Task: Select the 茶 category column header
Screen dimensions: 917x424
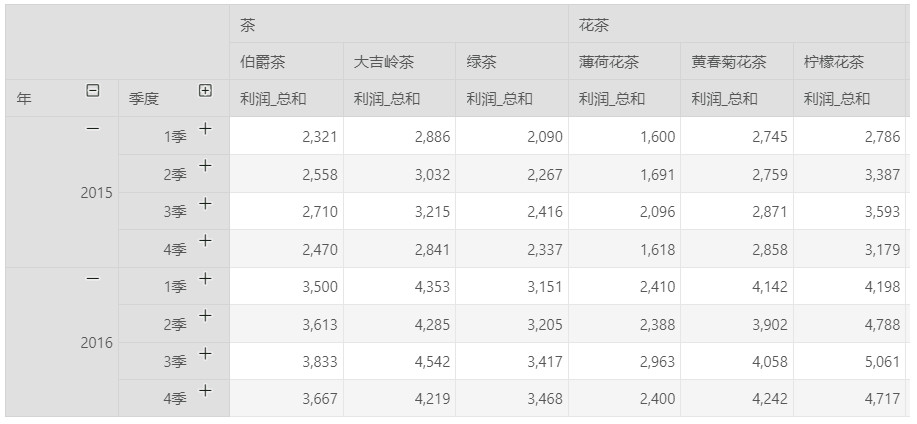Action: [x=399, y=25]
